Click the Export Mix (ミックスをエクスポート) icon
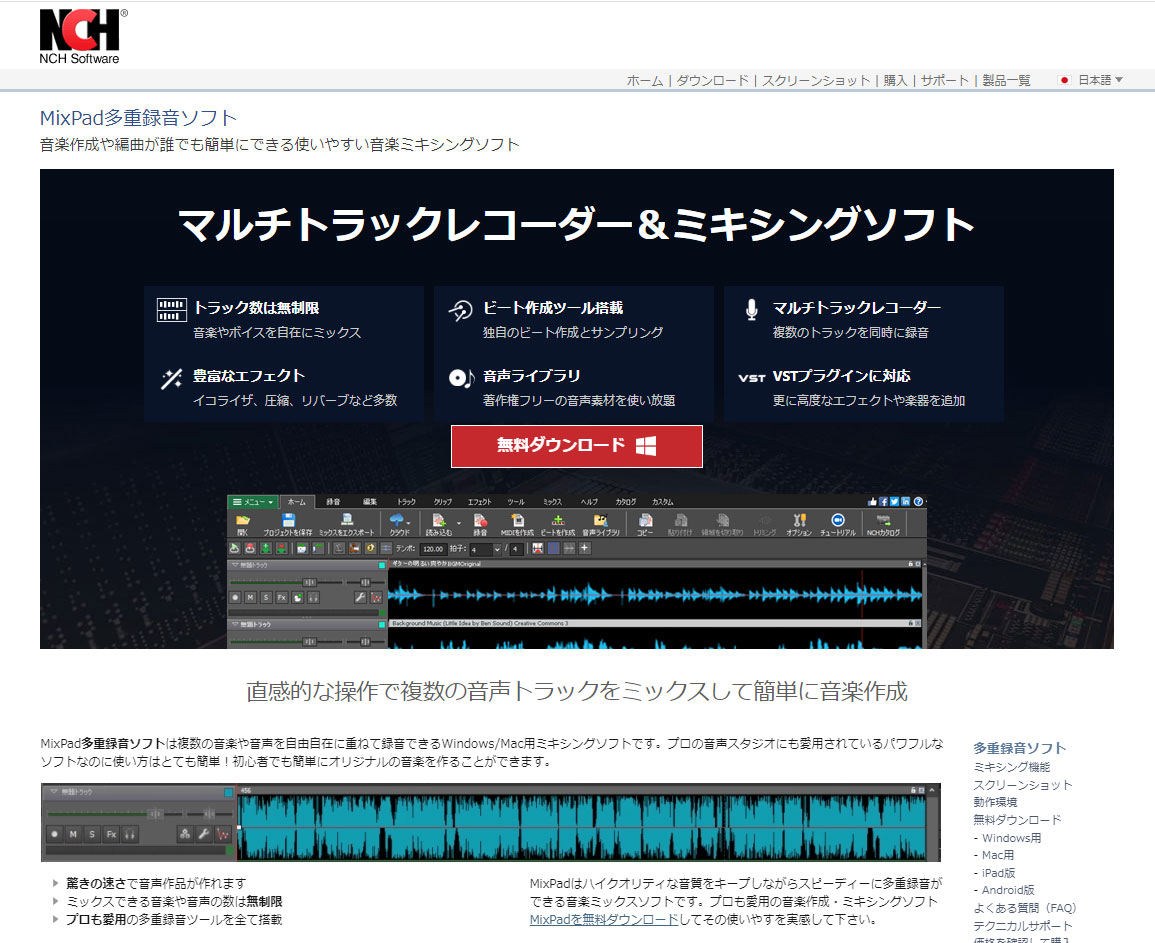This screenshot has width=1155, height=943. pos(347,520)
